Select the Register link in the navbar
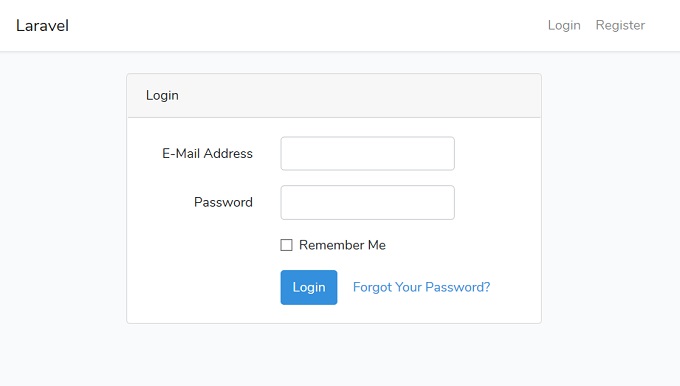This screenshot has height=386, width=680. click(x=620, y=25)
